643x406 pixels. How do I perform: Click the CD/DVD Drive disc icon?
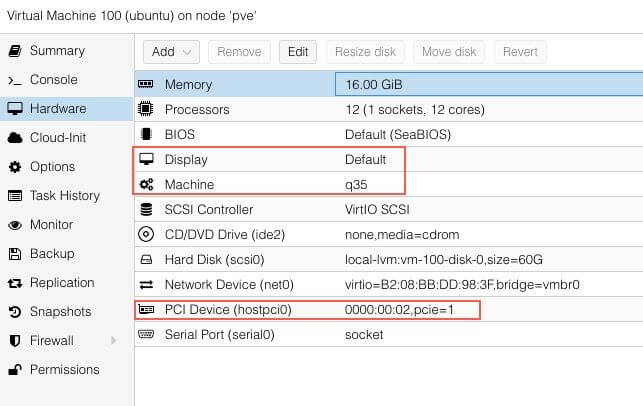click(146, 235)
